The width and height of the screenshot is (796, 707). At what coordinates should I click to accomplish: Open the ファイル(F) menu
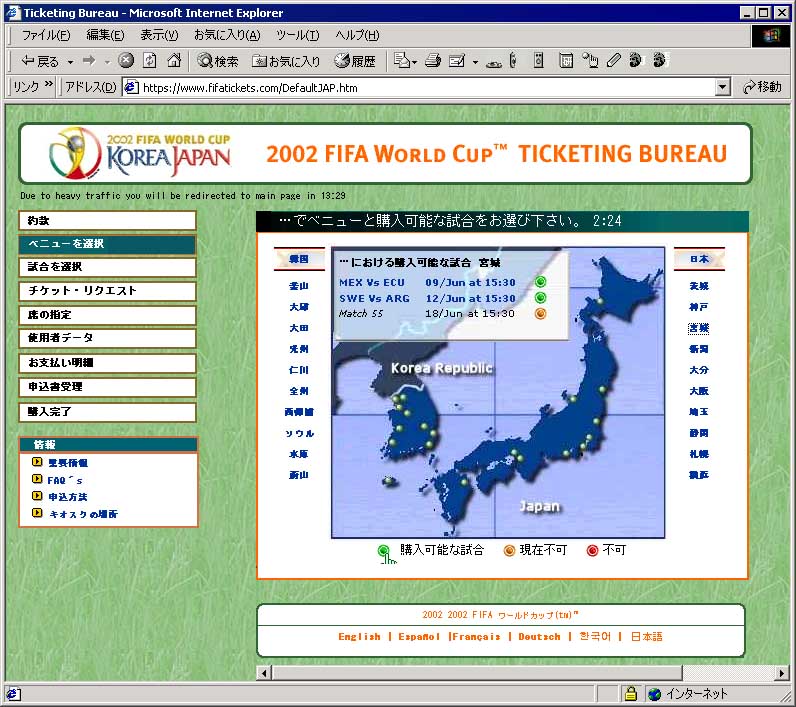pyautogui.click(x=46, y=35)
